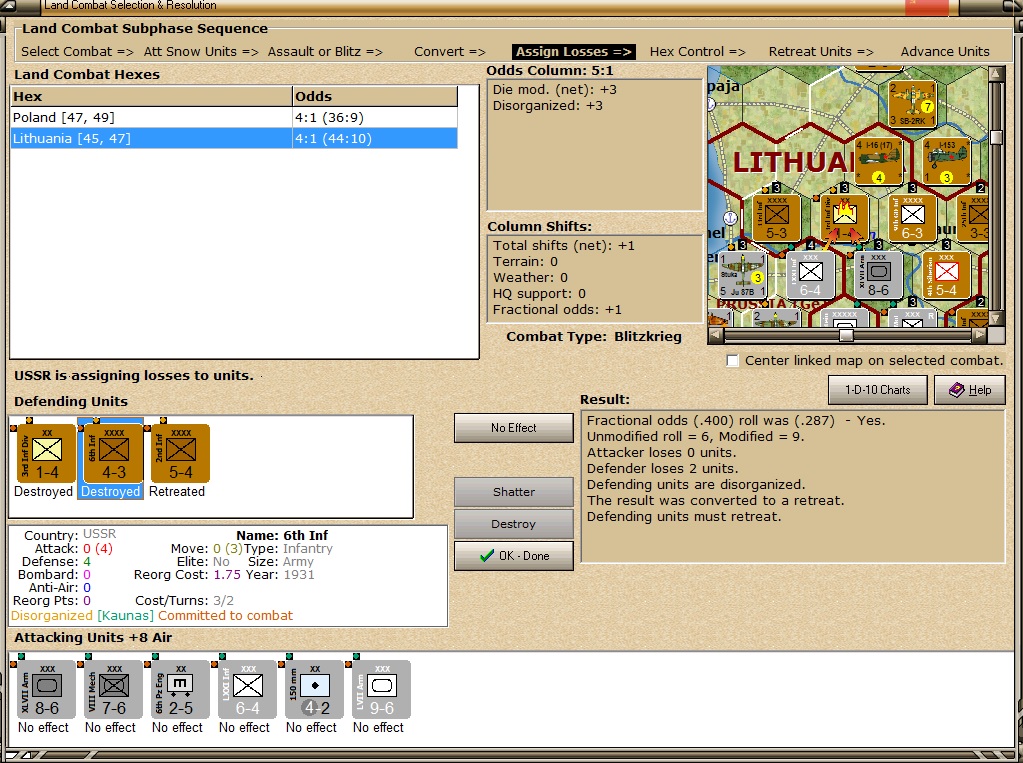Click the map horizontal scrollbar thumb
1023x763 pixels.
[x=846, y=335]
